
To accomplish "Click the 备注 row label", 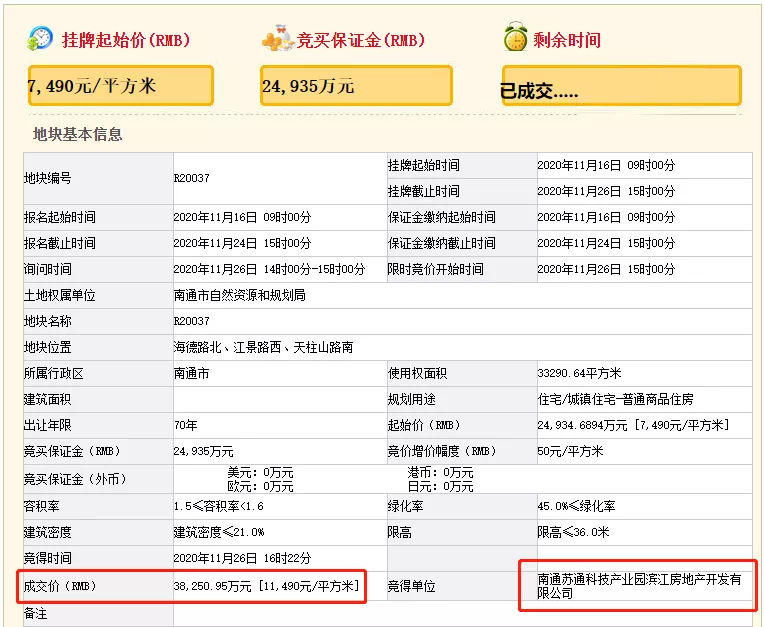I will click(x=36, y=613).
